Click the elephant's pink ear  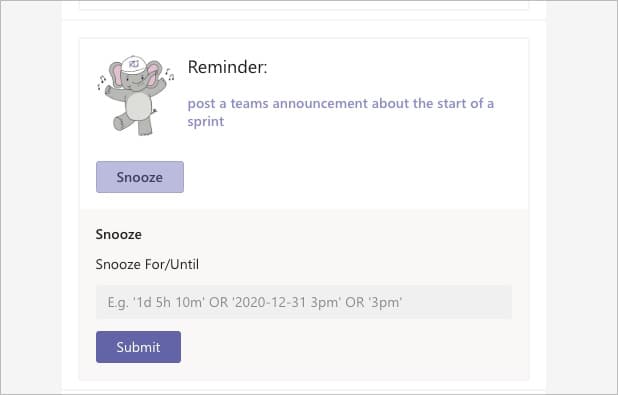pyautogui.click(x=117, y=74)
